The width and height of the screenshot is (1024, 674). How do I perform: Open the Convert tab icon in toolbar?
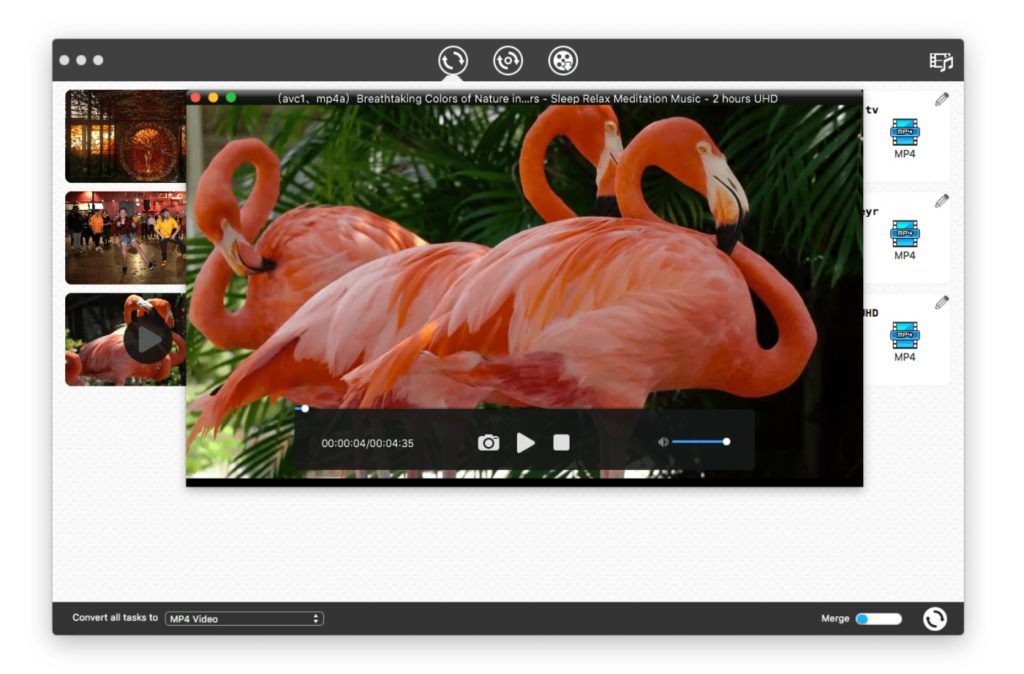click(453, 61)
